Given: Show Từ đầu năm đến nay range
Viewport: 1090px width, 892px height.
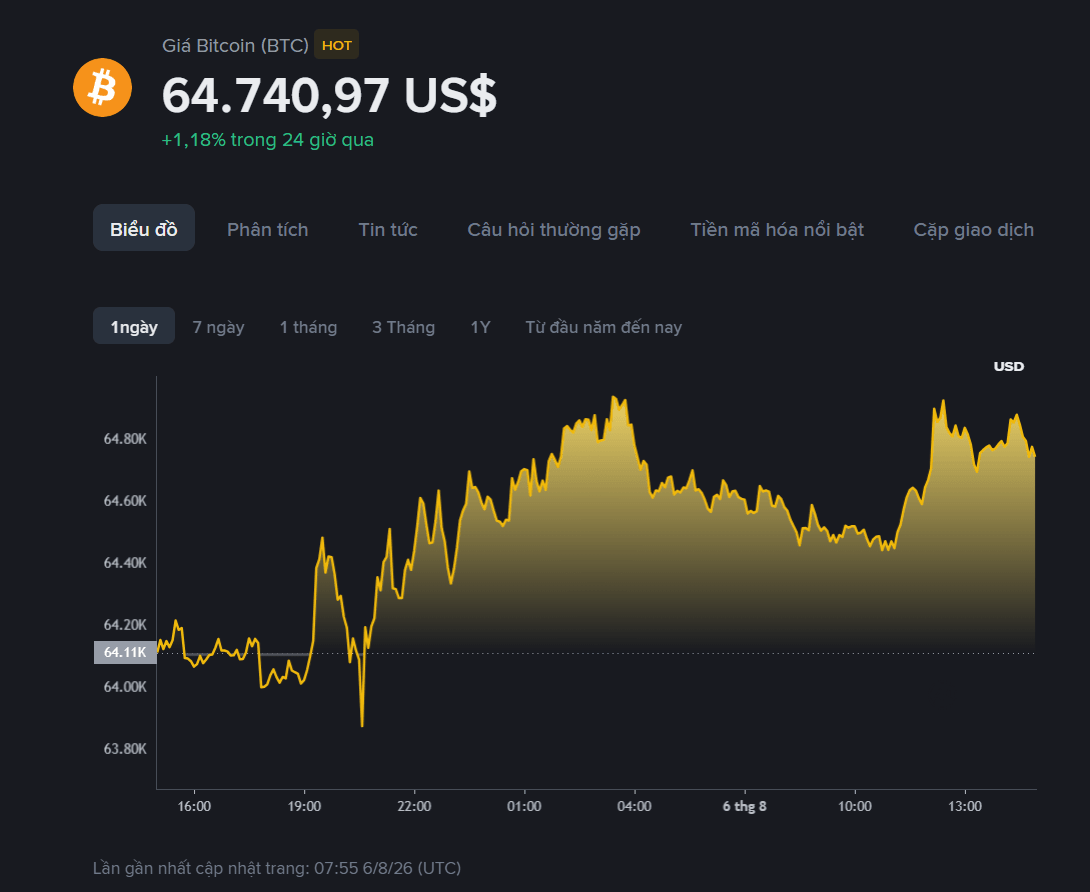Looking at the screenshot, I should tap(603, 327).
